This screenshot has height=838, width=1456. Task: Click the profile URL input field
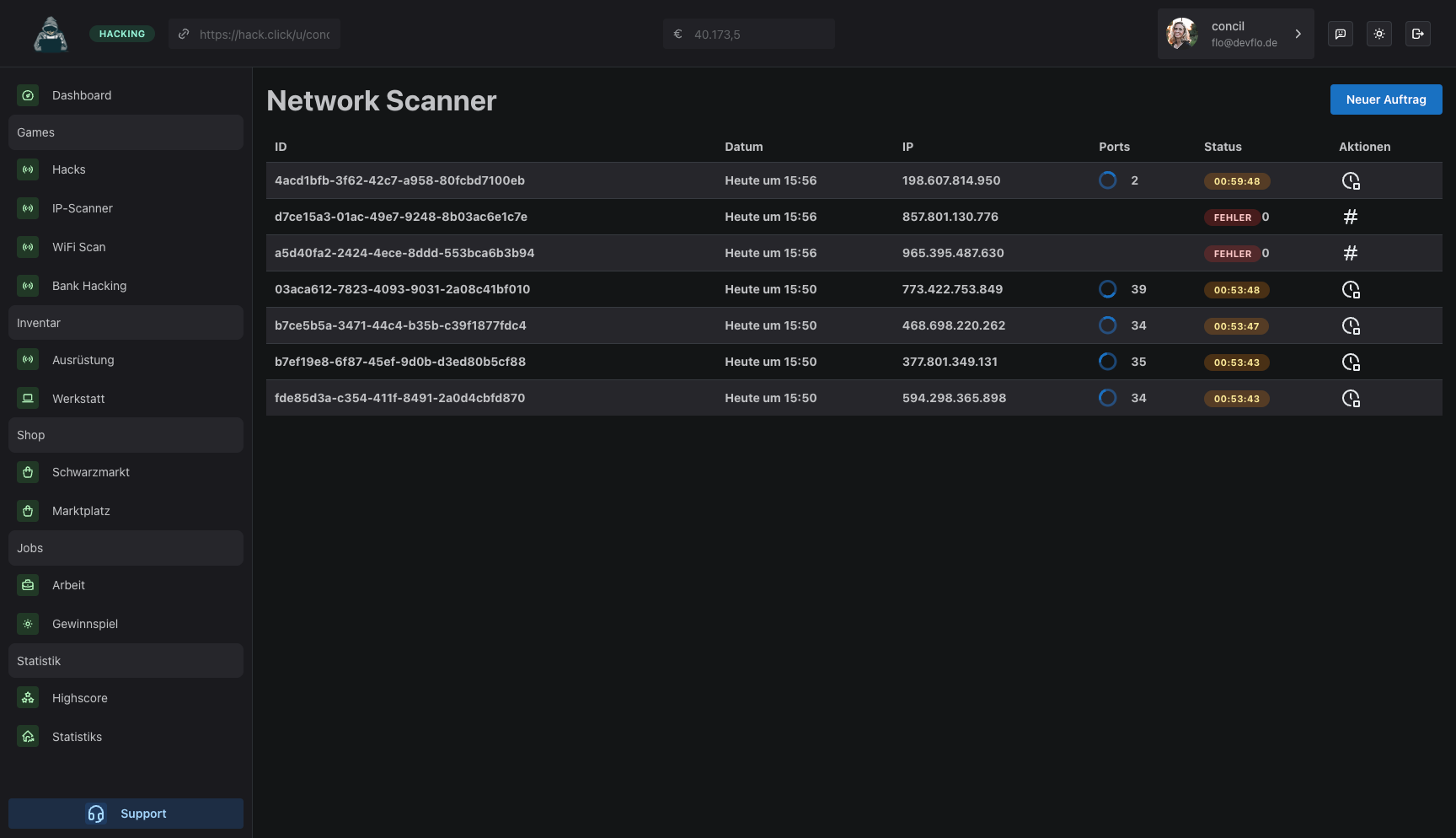coord(254,34)
